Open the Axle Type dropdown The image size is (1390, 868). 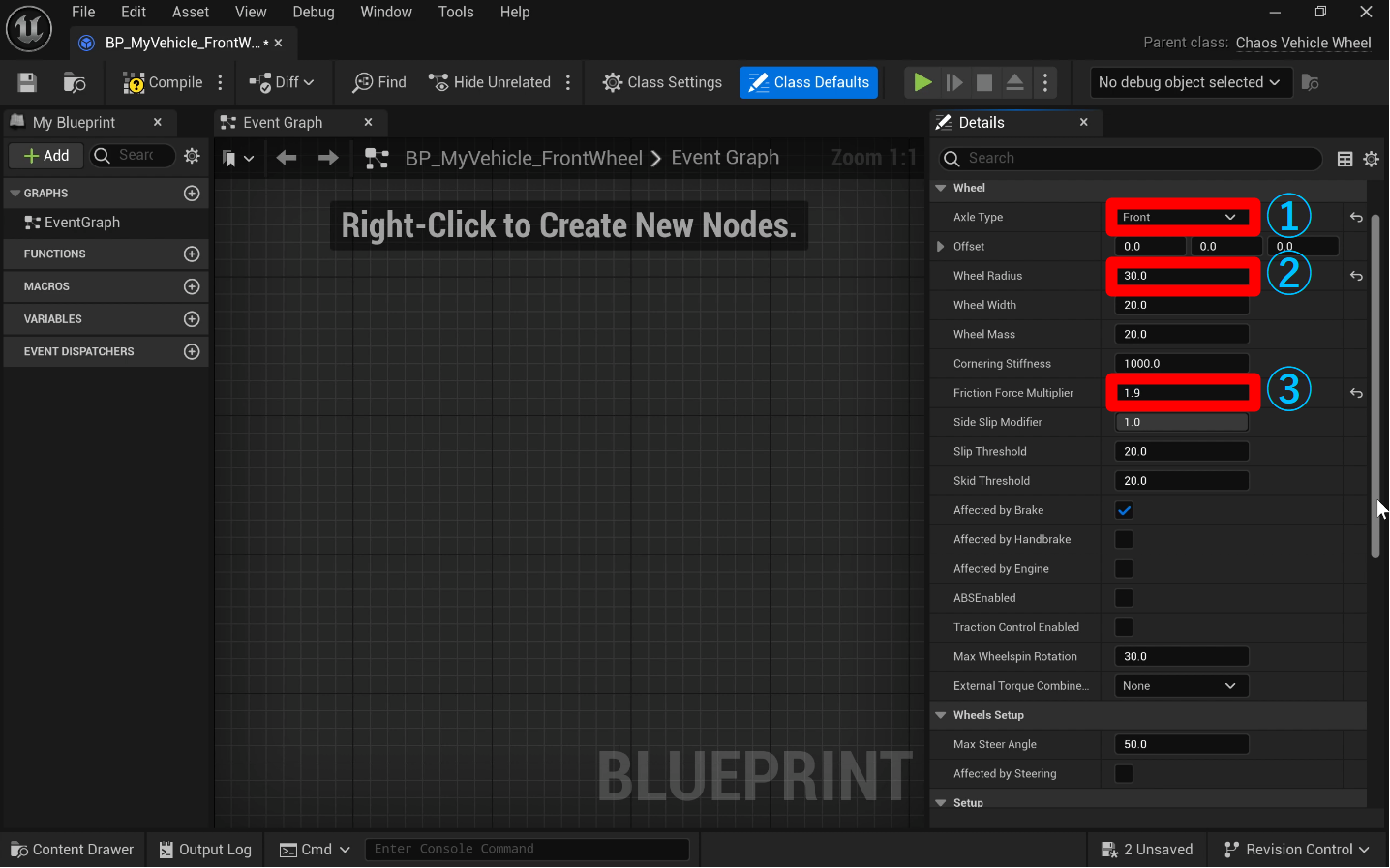[x=1182, y=217]
